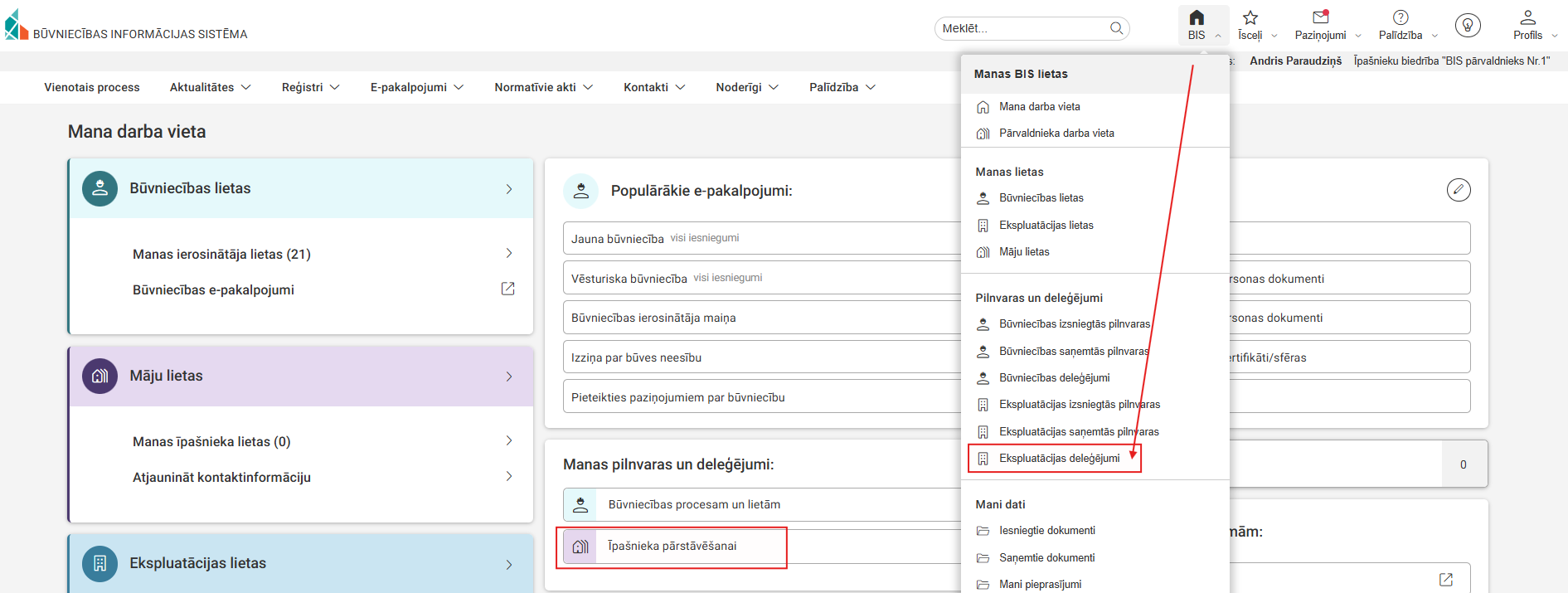Click the search magnifier icon
1568x593 pixels.
pyautogui.click(x=1117, y=28)
